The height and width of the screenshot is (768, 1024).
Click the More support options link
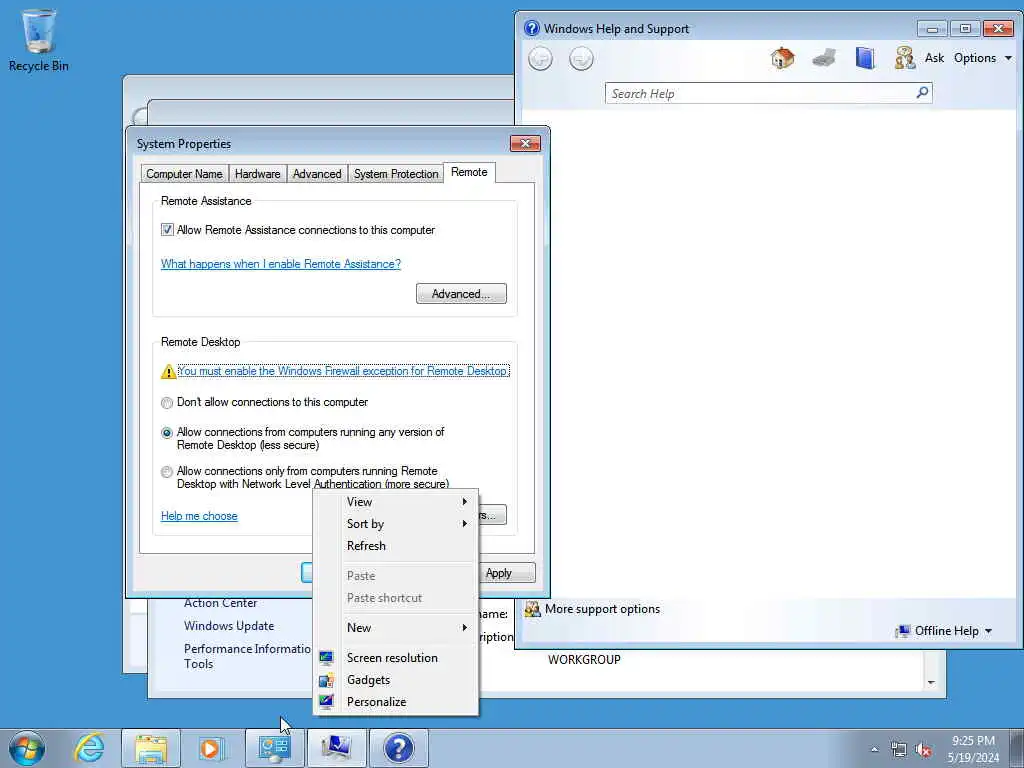pos(602,609)
